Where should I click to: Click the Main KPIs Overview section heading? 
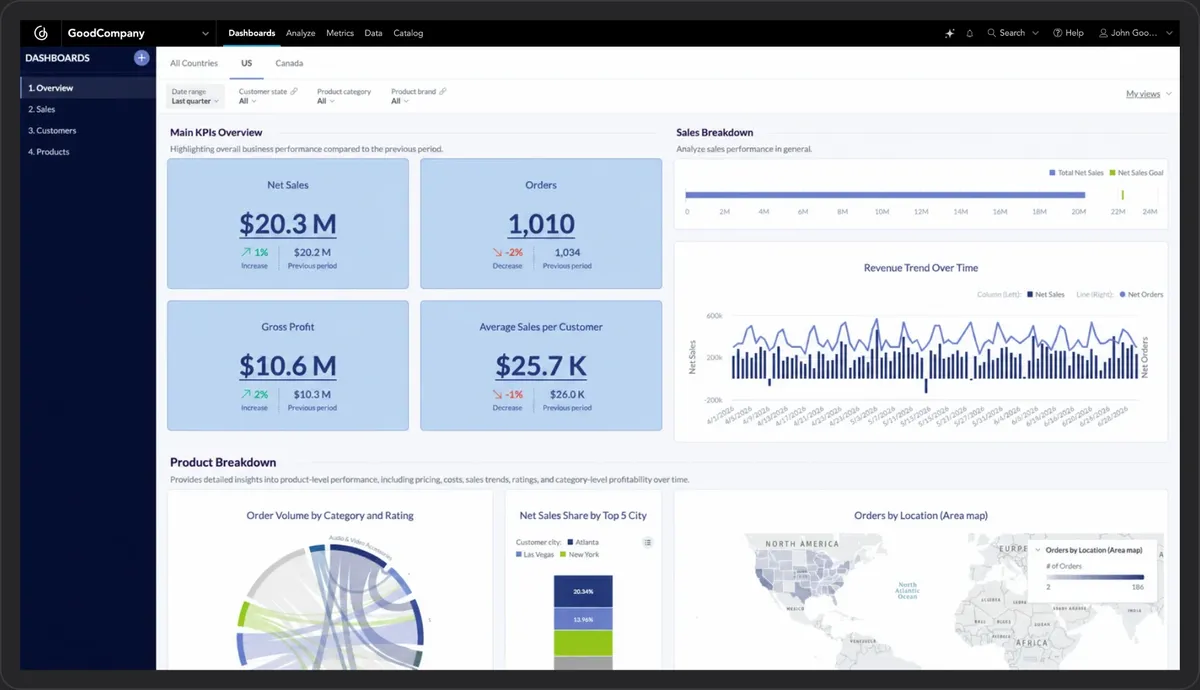(x=216, y=132)
